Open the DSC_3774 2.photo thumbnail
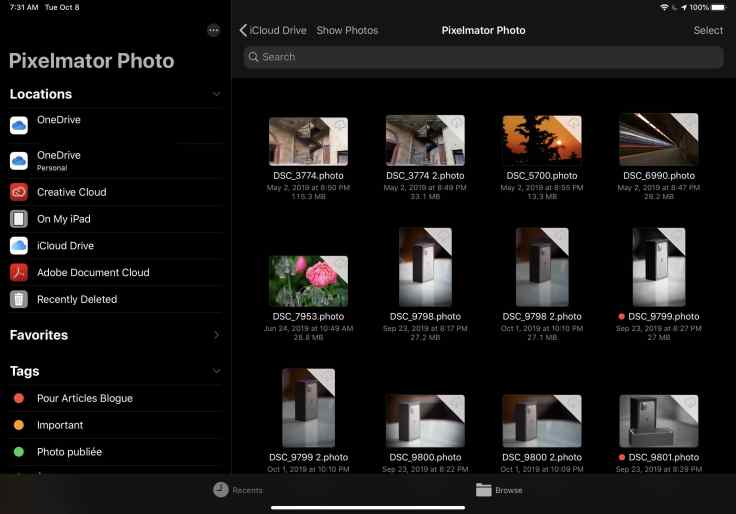 pos(425,140)
